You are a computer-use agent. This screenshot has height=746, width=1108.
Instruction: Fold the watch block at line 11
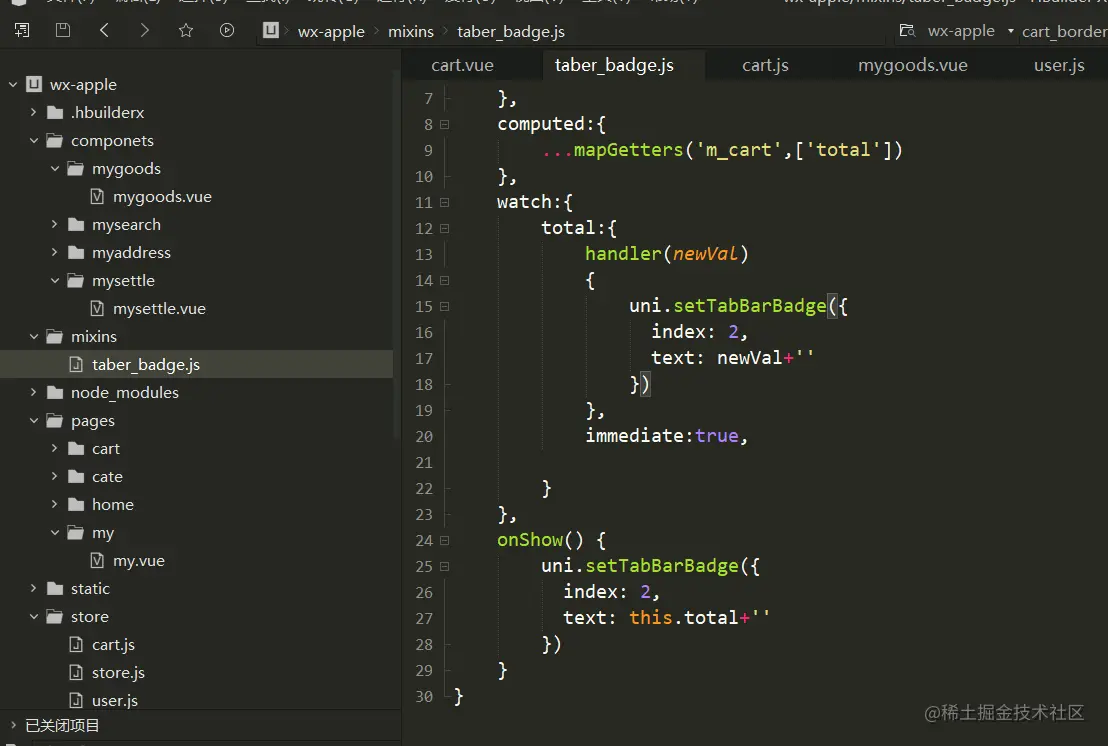(444, 202)
